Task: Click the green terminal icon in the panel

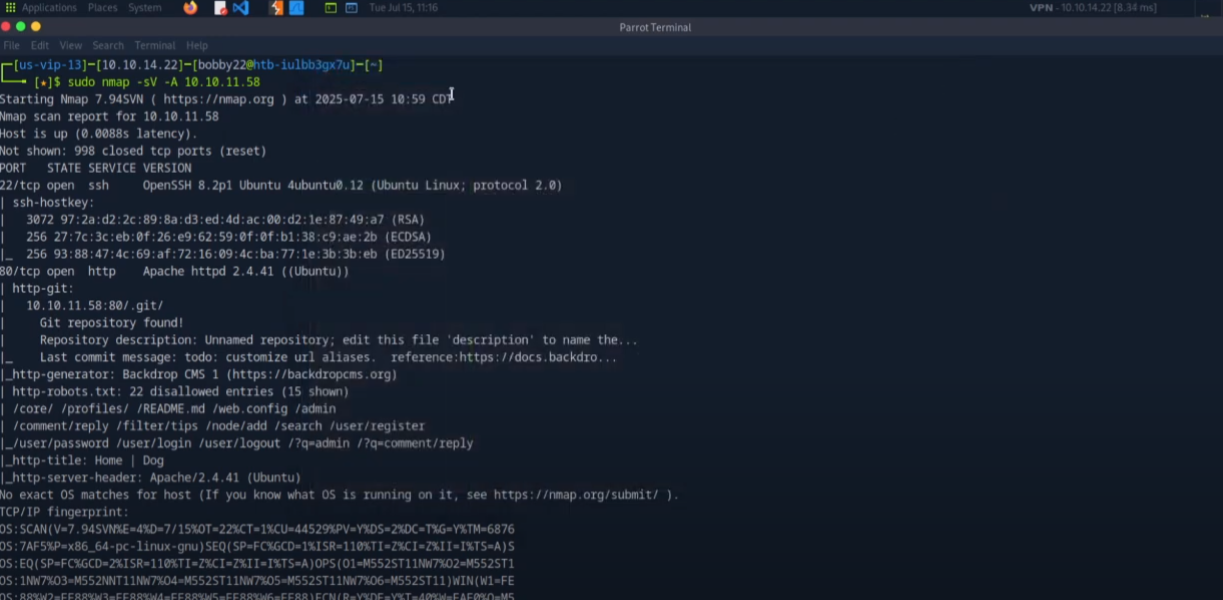Action: click(x=331, y=8)
